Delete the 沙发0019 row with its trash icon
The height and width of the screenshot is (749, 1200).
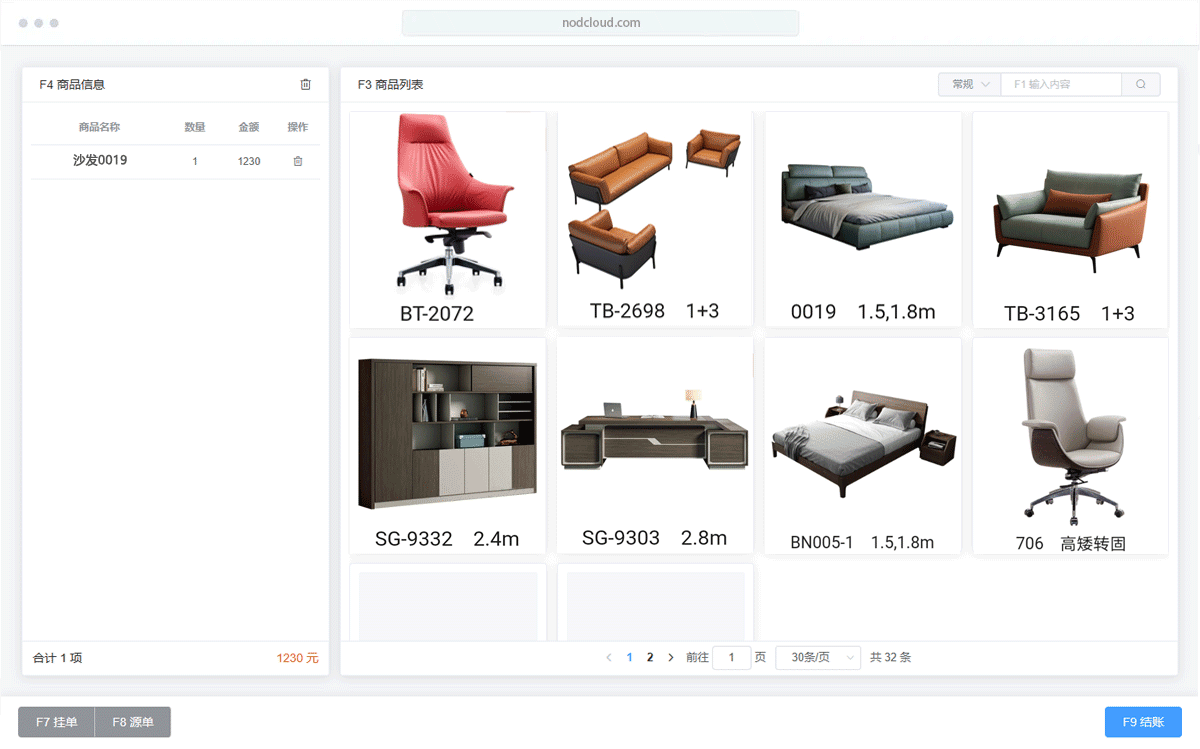point(297,161)
